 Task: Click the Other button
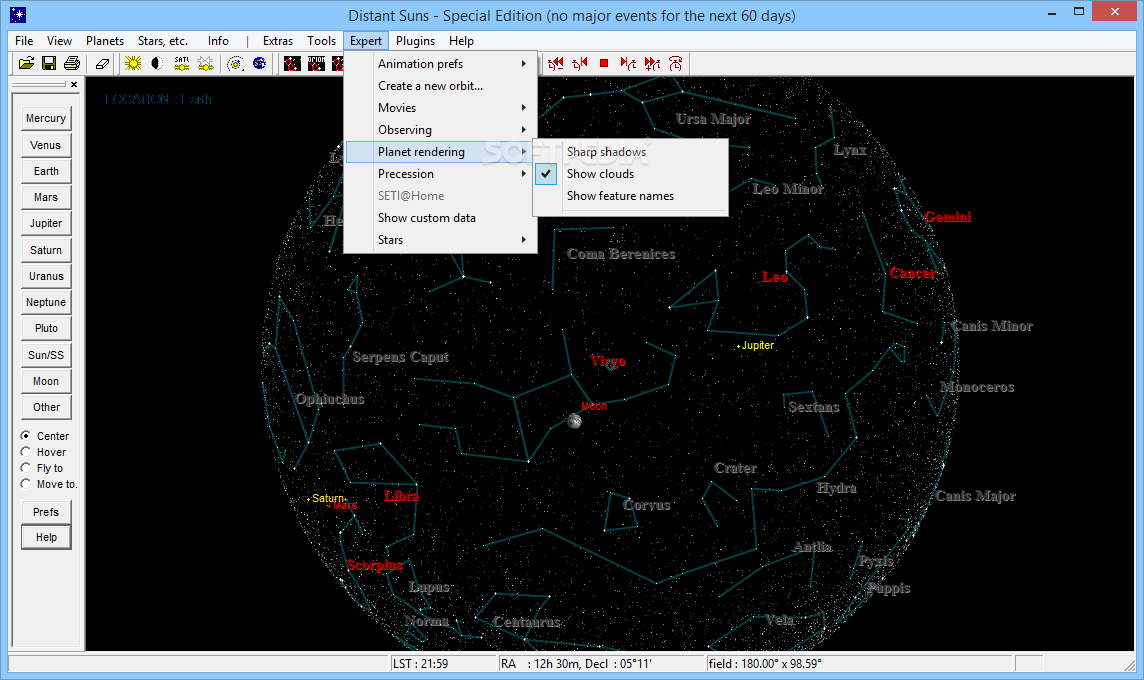46,407
